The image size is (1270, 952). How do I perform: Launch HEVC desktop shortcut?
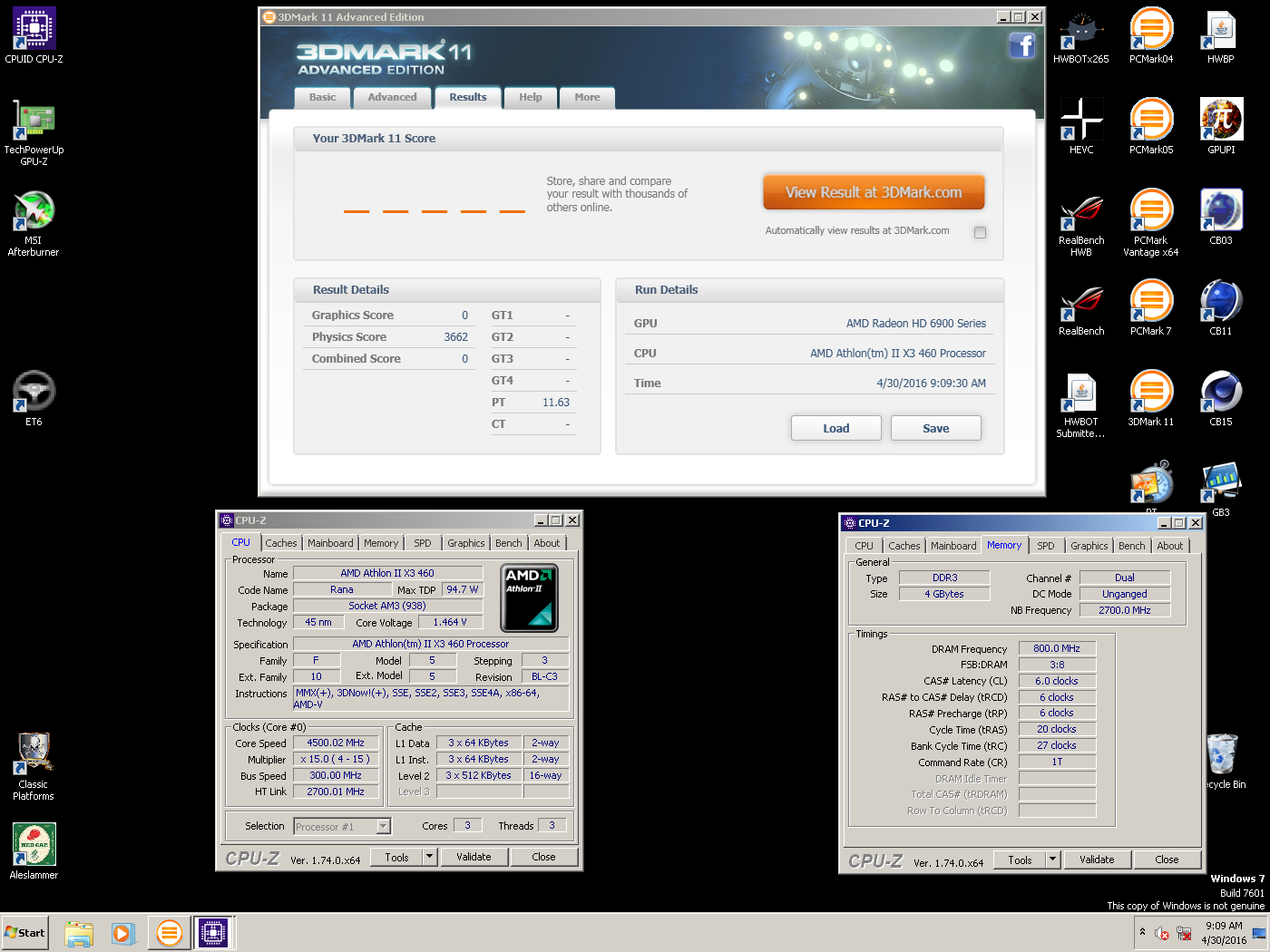(1081, 126)
